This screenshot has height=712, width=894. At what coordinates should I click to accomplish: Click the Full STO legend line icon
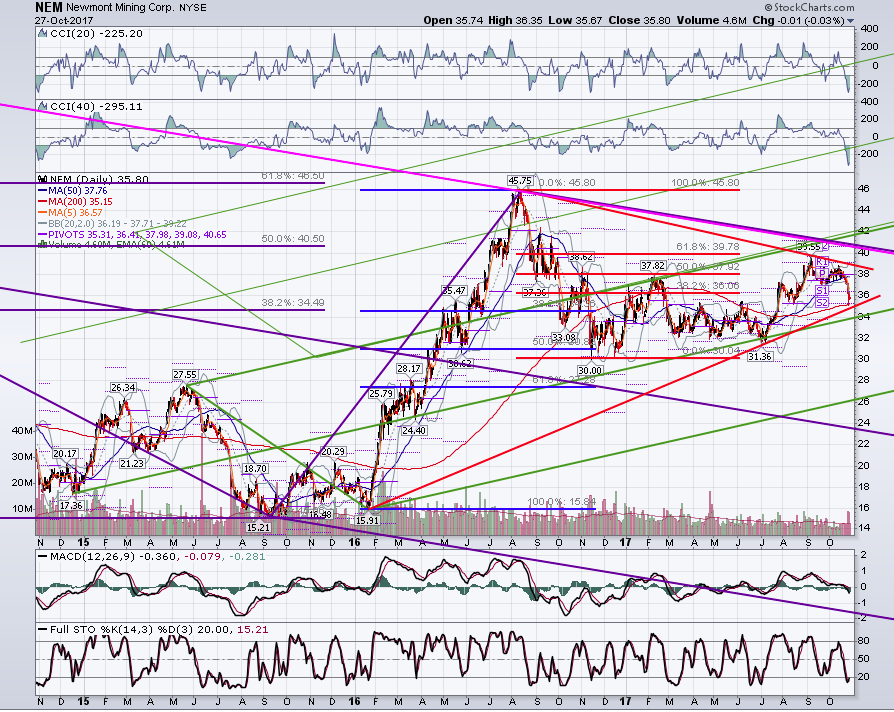43,630
